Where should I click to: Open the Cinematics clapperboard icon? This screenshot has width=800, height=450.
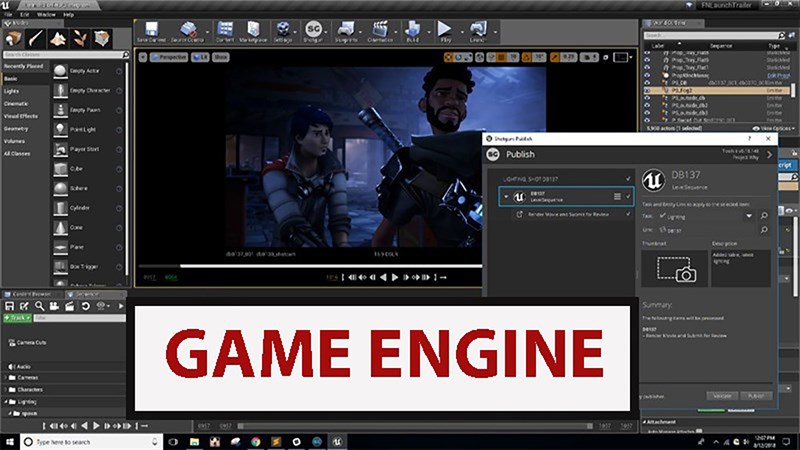tap(380, 29)
